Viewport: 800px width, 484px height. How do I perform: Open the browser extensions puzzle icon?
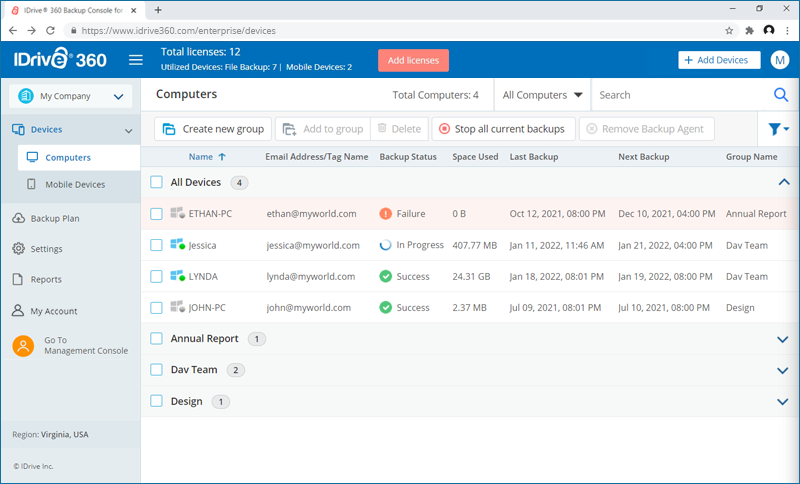(x=749, y=31)
